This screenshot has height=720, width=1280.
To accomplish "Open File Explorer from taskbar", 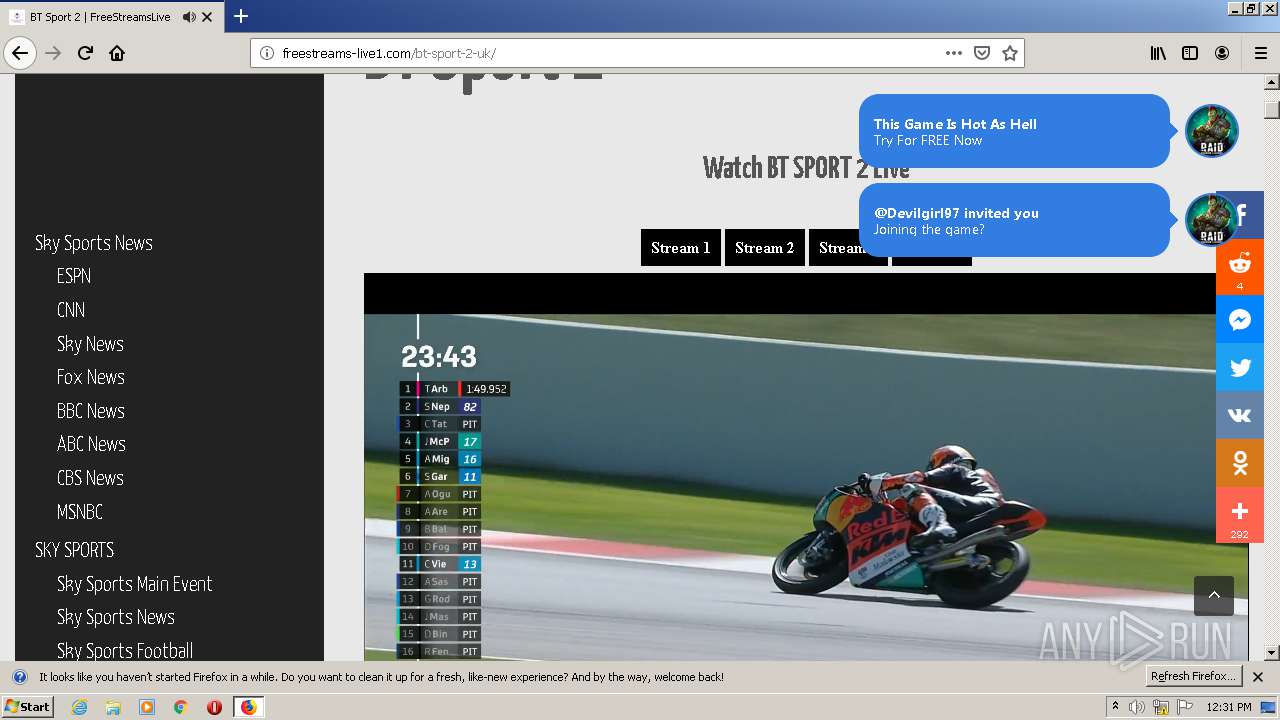I will (x=113, y=707).
